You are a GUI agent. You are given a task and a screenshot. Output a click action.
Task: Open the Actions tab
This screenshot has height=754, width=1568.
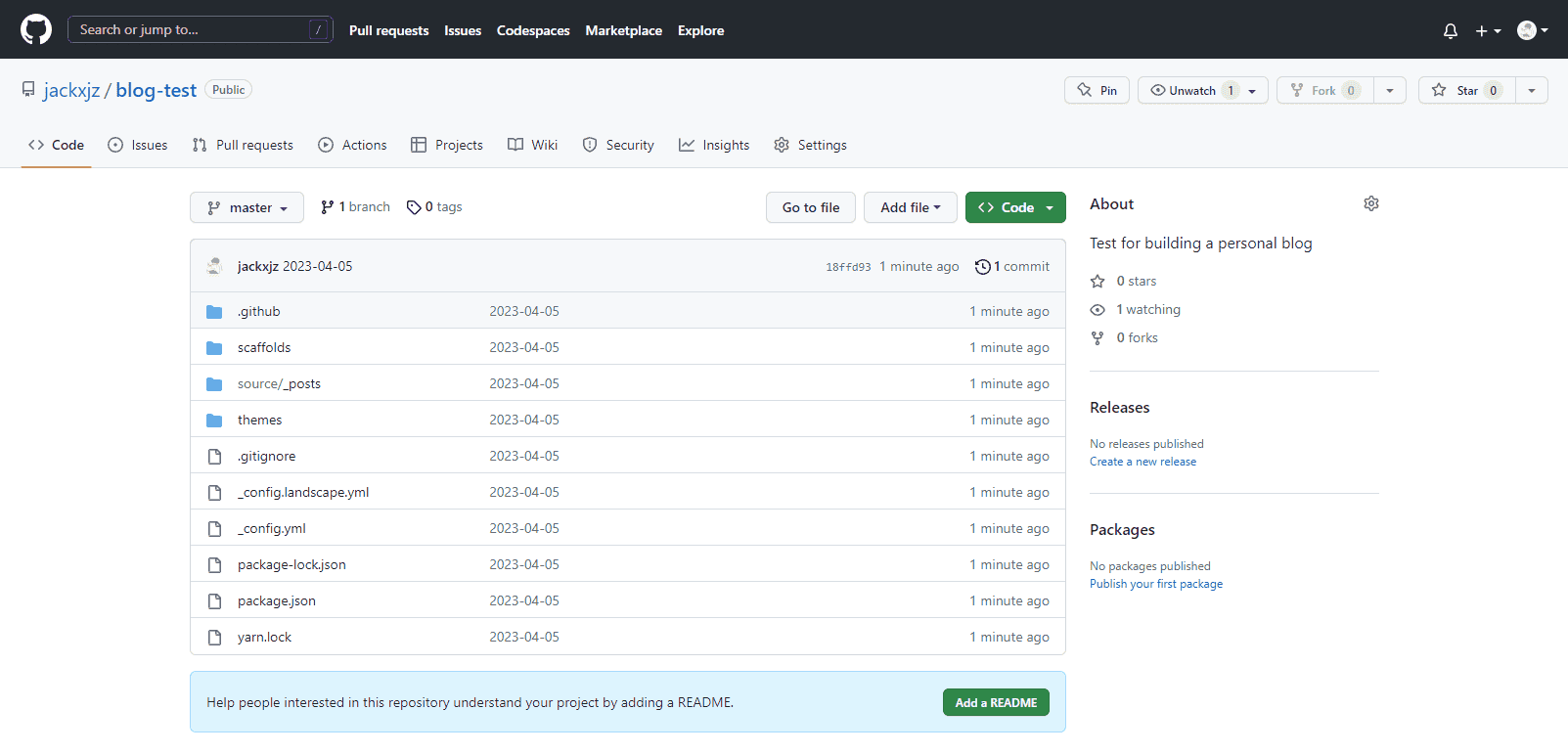click(x=352, y=145)
